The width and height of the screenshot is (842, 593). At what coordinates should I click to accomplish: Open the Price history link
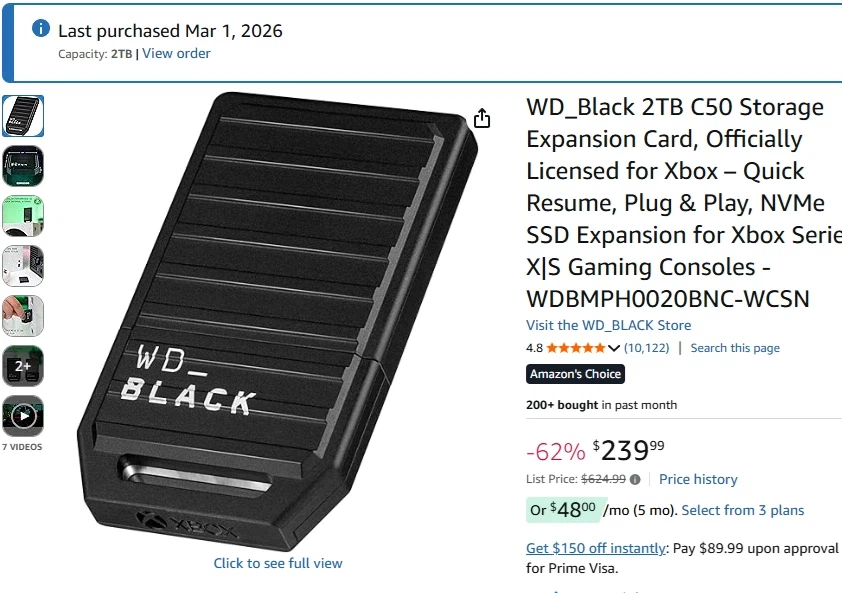[698, 480]
